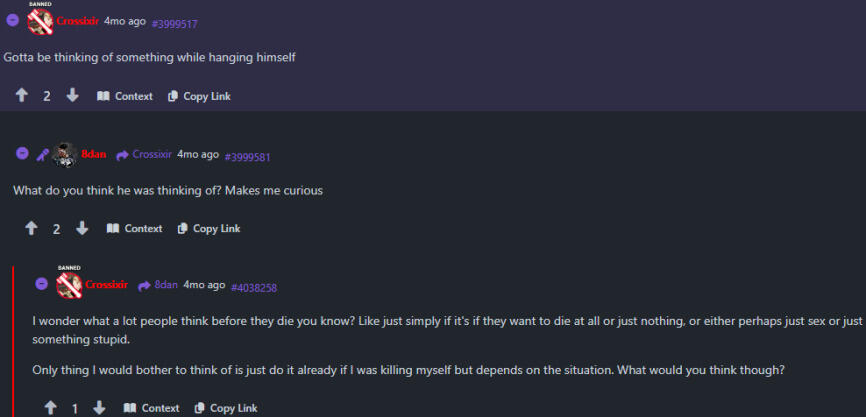Open Crossixir's avatar on top comment

coord(40,21)
